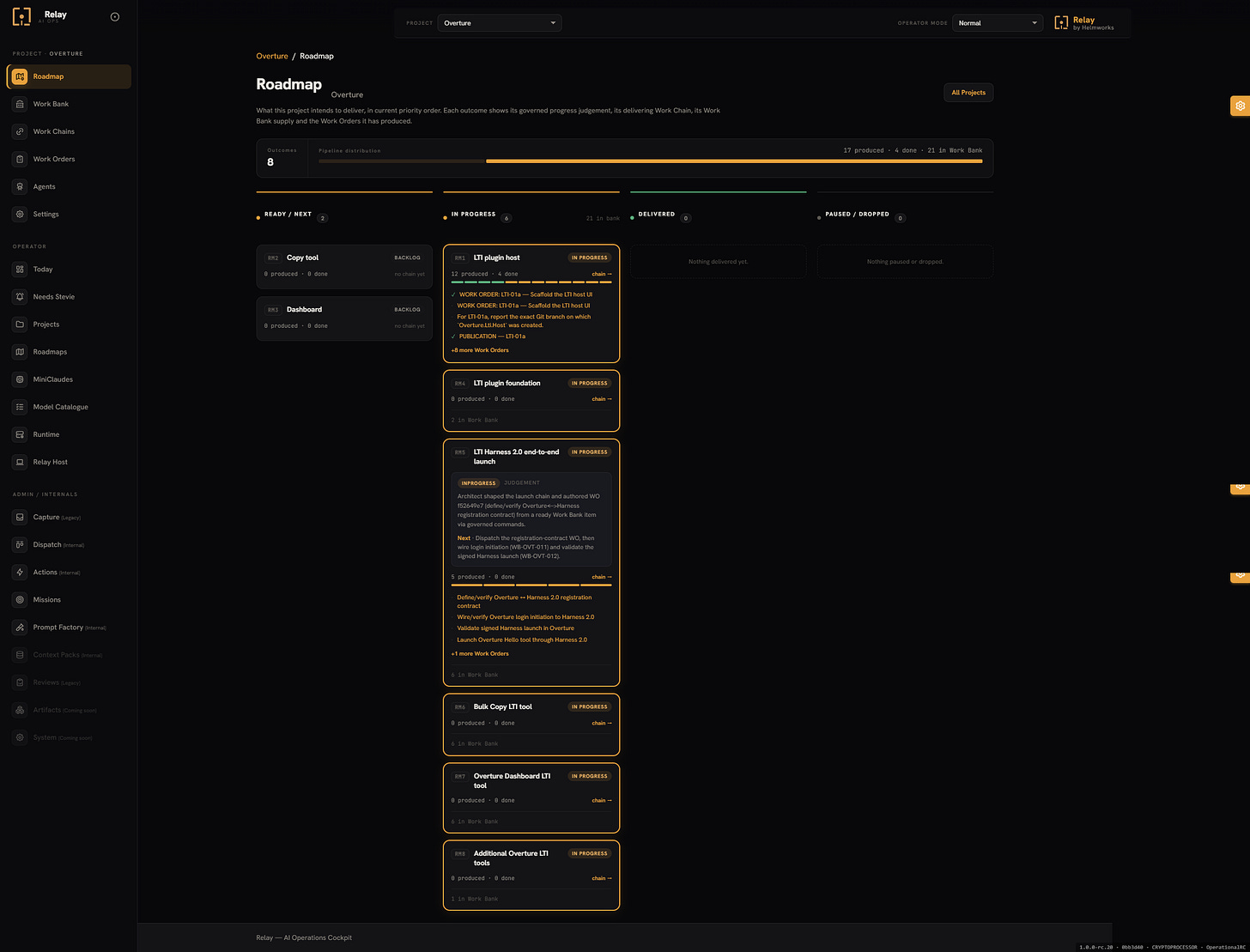Click the All Projects button
Screen dimensions: 1250x952
click(968, 93)
